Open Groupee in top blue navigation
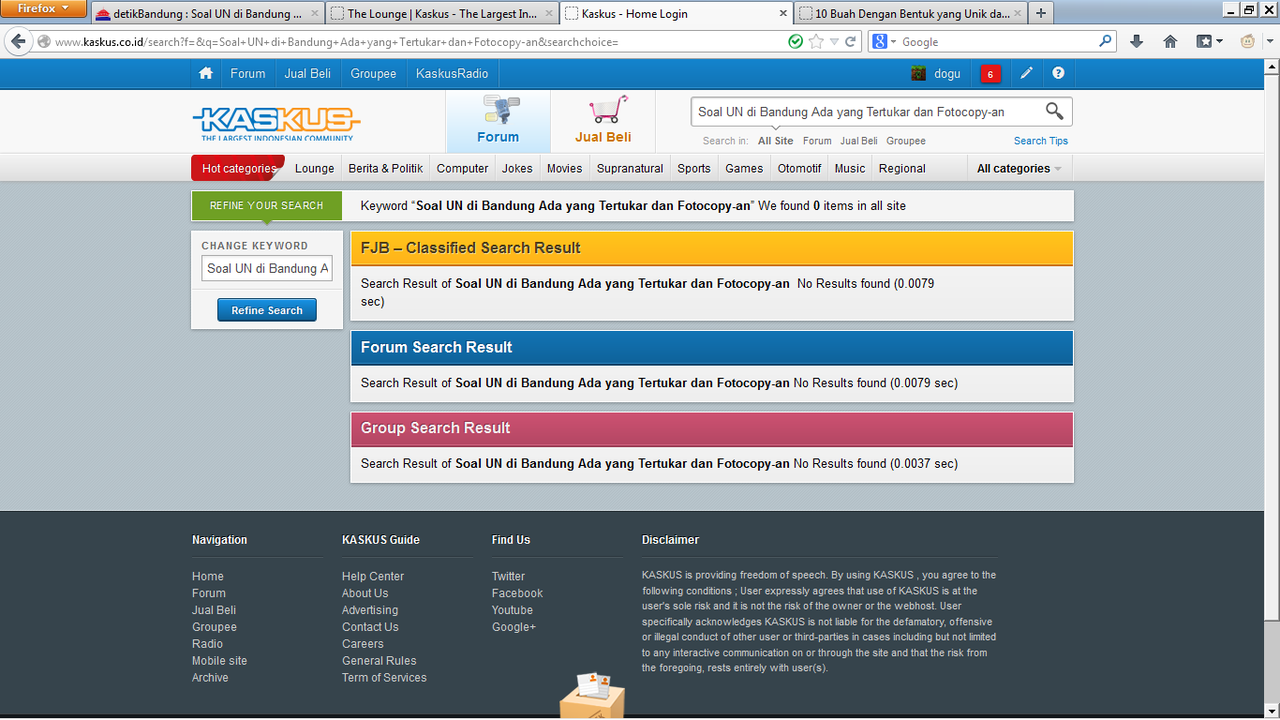The image size is (1280, 720). tap(373, 73)
